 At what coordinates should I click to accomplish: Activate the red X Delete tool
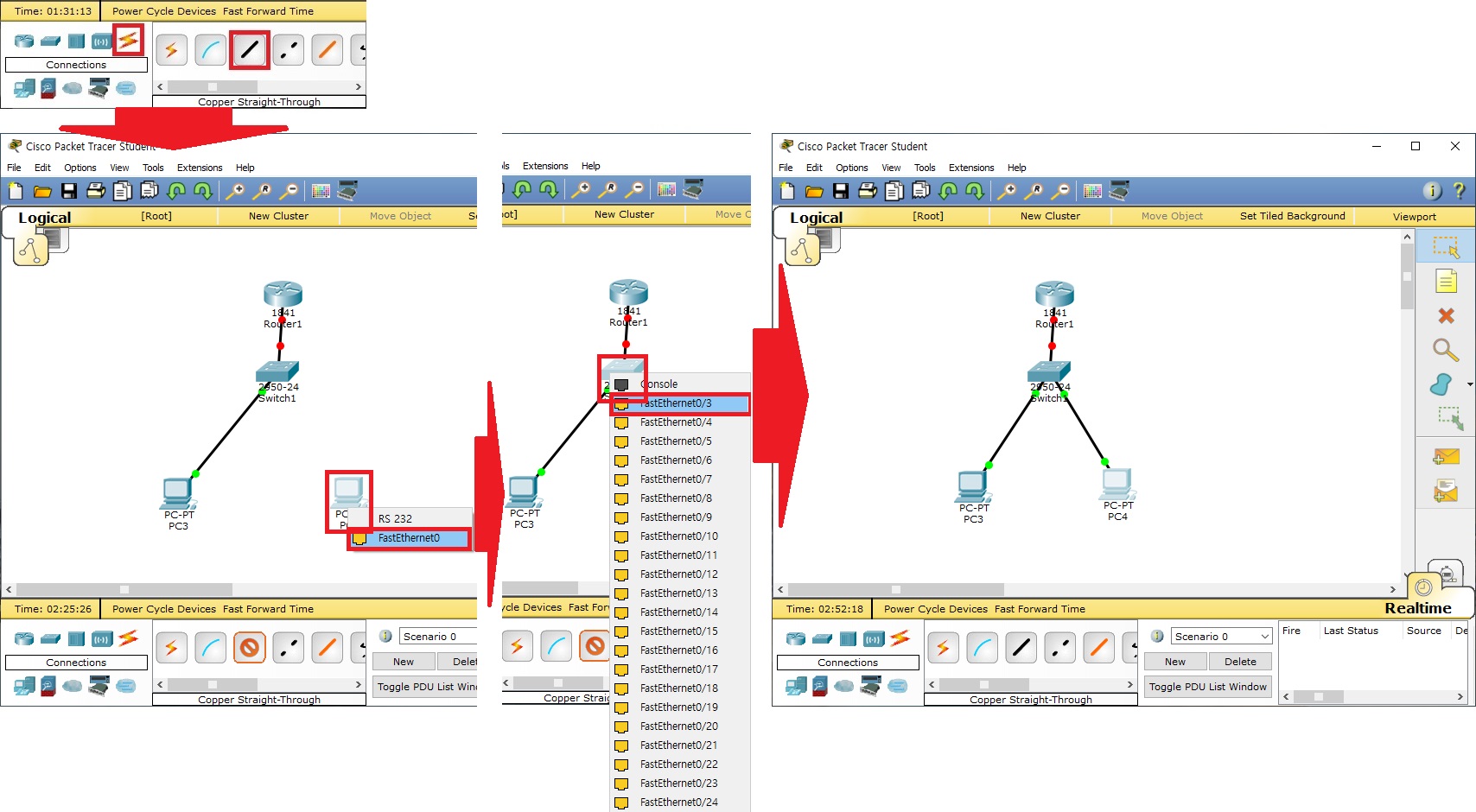point(1446,315)
